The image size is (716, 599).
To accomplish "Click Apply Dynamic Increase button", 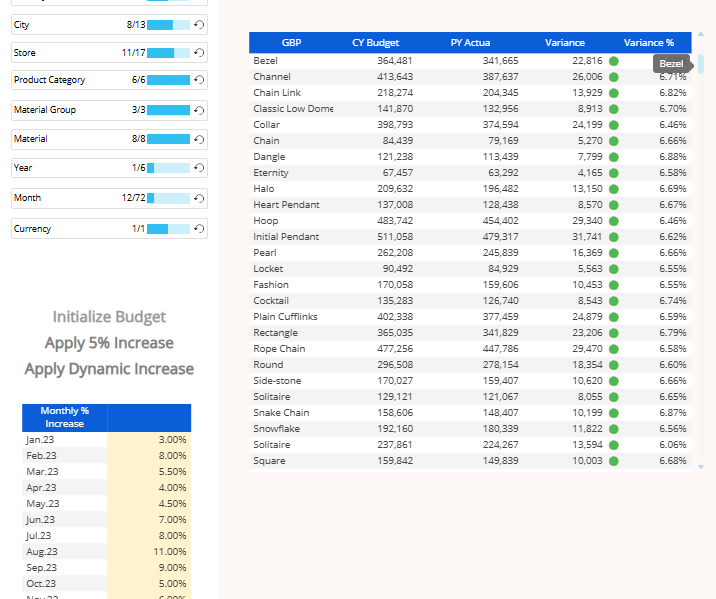I will [109, 369].
